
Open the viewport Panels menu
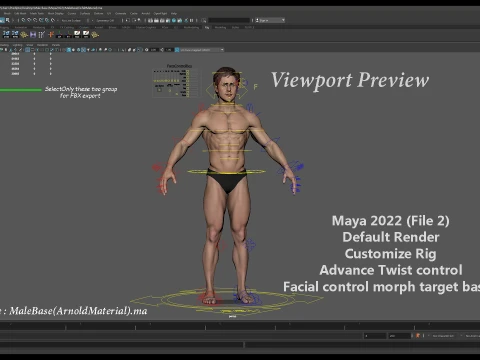(56, 45)
